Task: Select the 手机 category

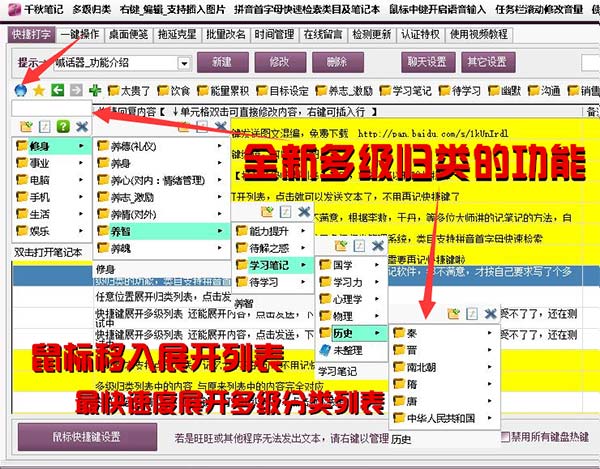Action: click(51, 197)
